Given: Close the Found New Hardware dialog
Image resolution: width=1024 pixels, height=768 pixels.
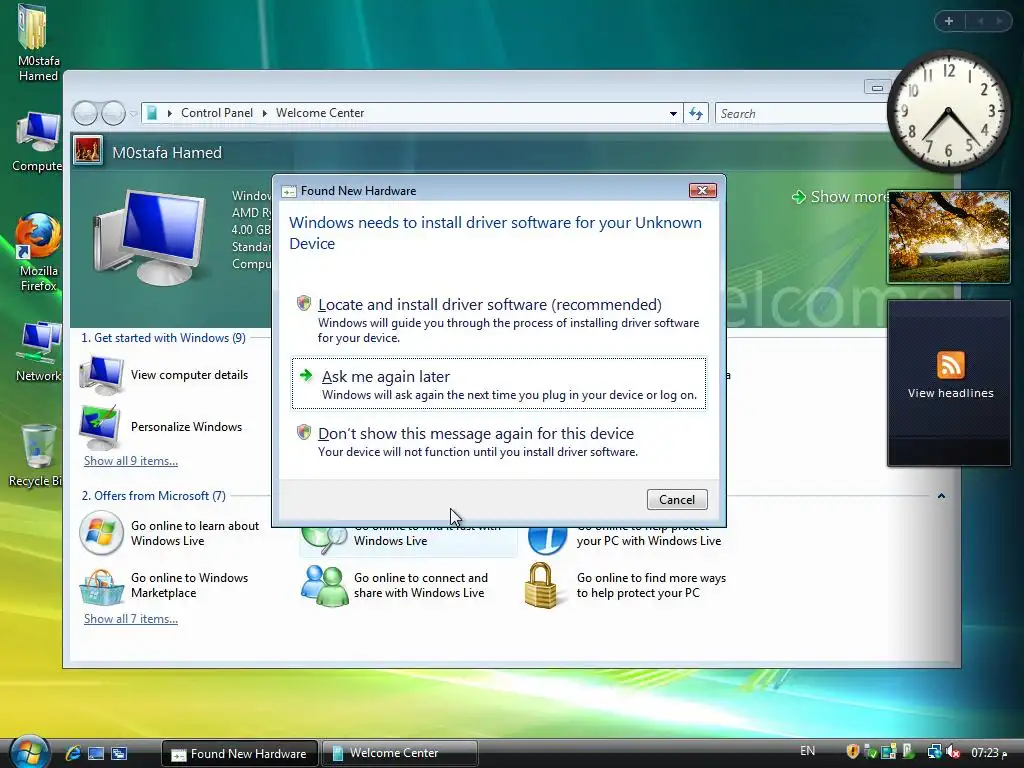Looking at the screenshot, I should point(702,190).
